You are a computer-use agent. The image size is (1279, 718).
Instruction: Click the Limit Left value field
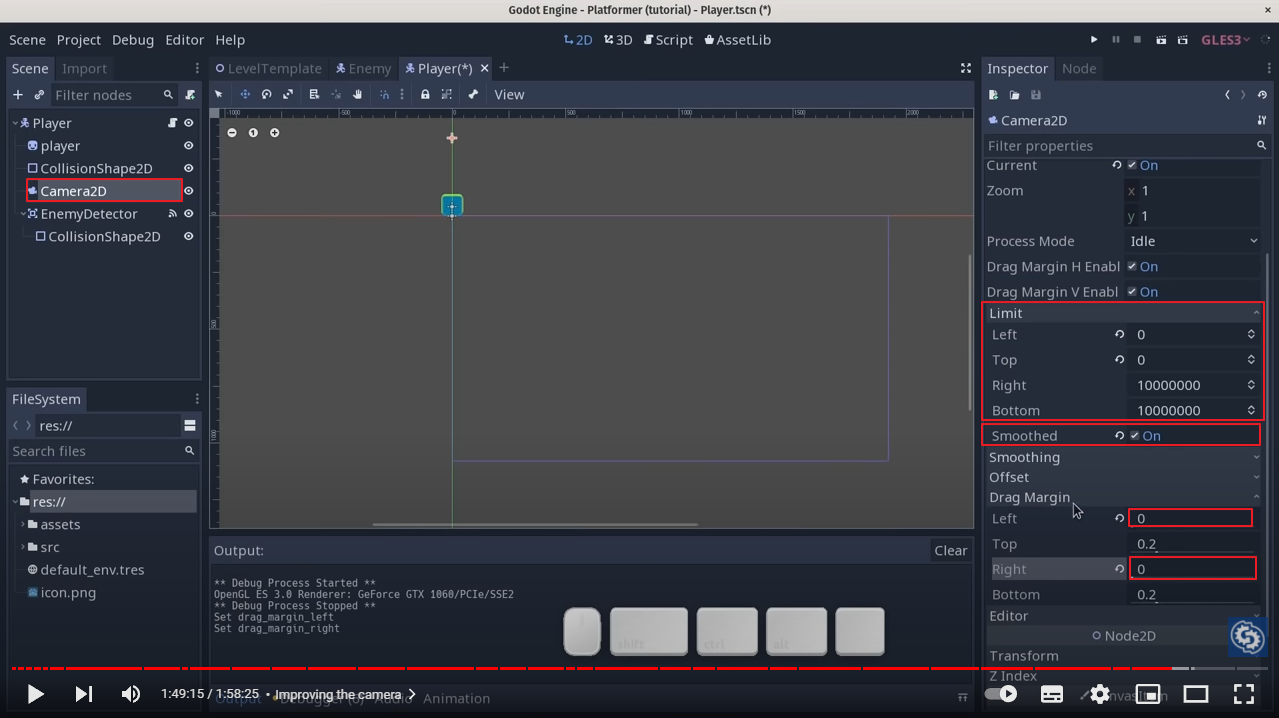pyautogui.click(x=1193, y=334)
